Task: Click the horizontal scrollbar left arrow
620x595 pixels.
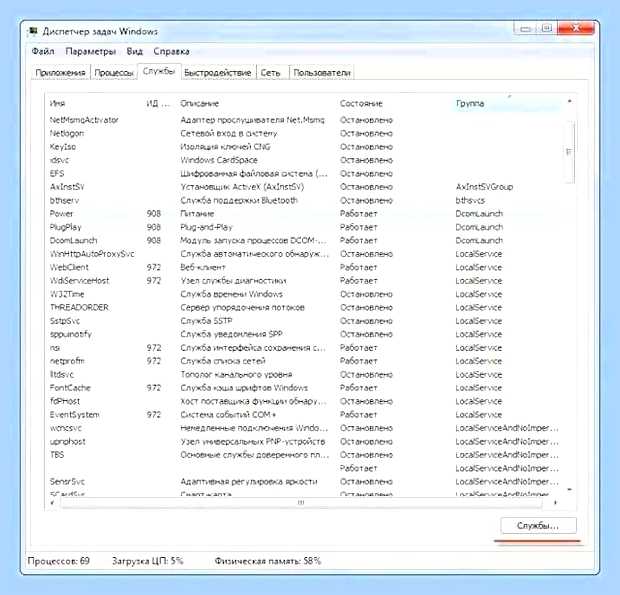Action: click(x=52, y=502)
